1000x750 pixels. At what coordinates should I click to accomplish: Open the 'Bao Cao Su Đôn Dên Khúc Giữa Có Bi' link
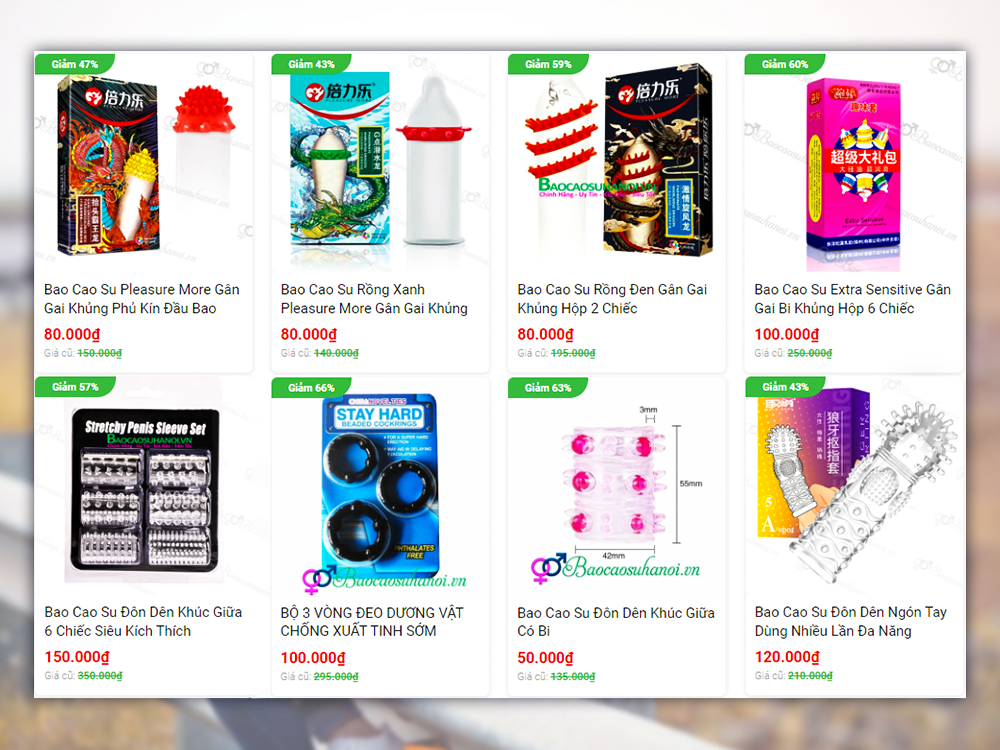[x=616, y=621]
